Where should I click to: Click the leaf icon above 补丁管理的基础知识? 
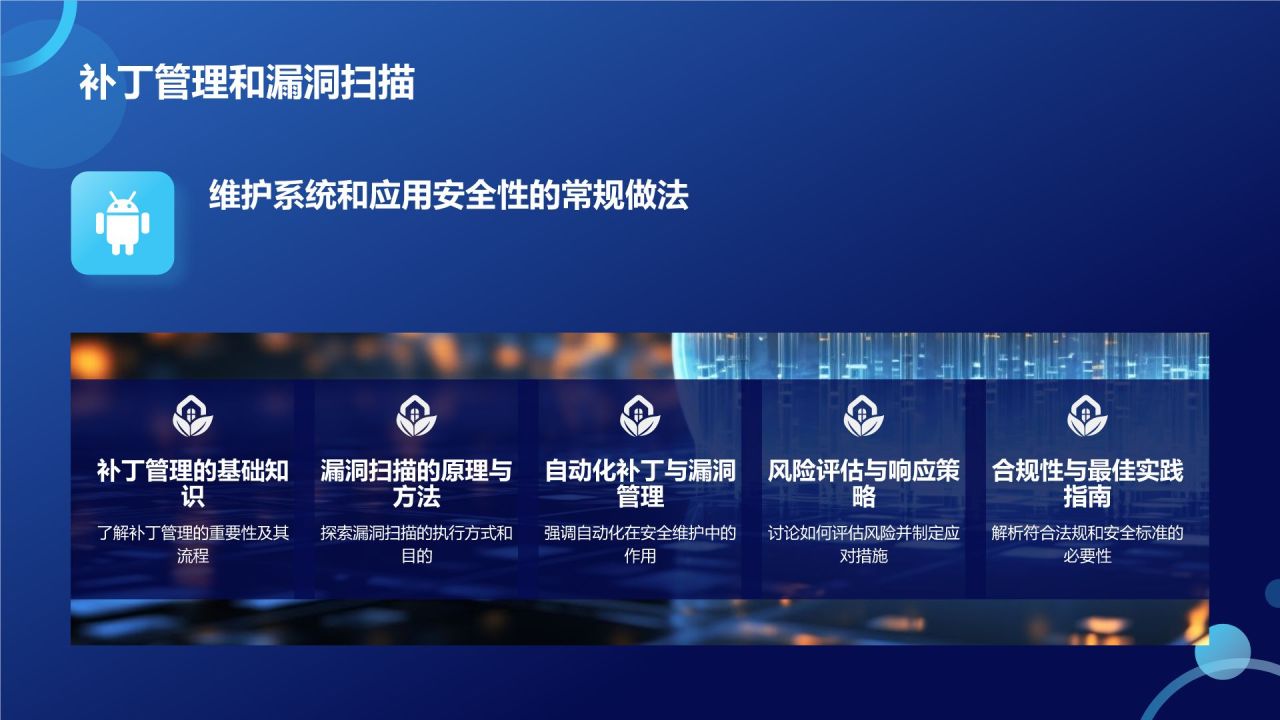pos(193,416)
